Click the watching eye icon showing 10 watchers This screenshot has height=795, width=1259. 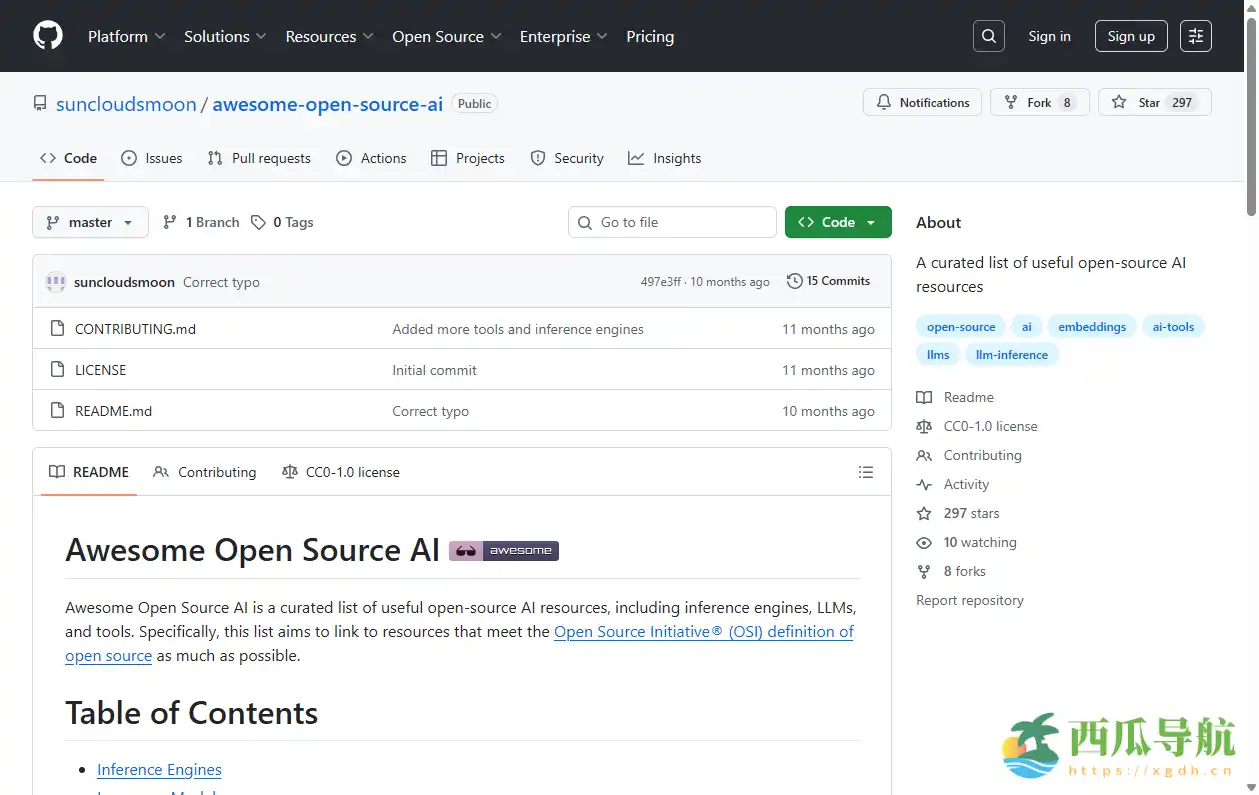[923, 542]
